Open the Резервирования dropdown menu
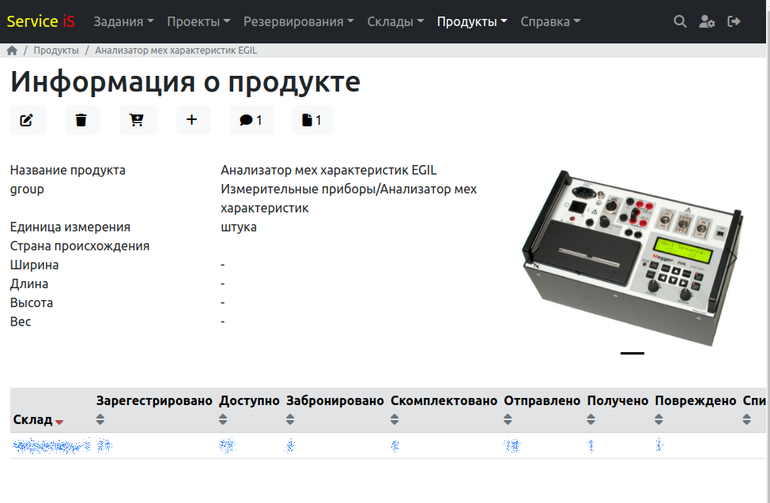 299,22
